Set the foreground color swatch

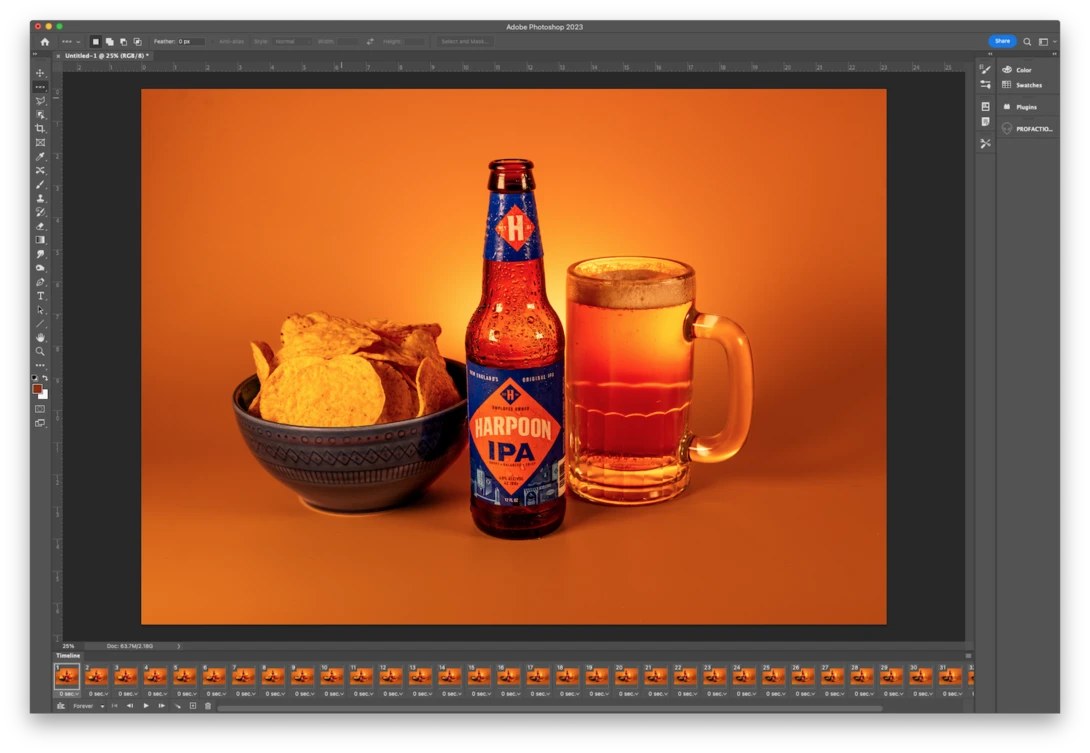pos(37,389)
